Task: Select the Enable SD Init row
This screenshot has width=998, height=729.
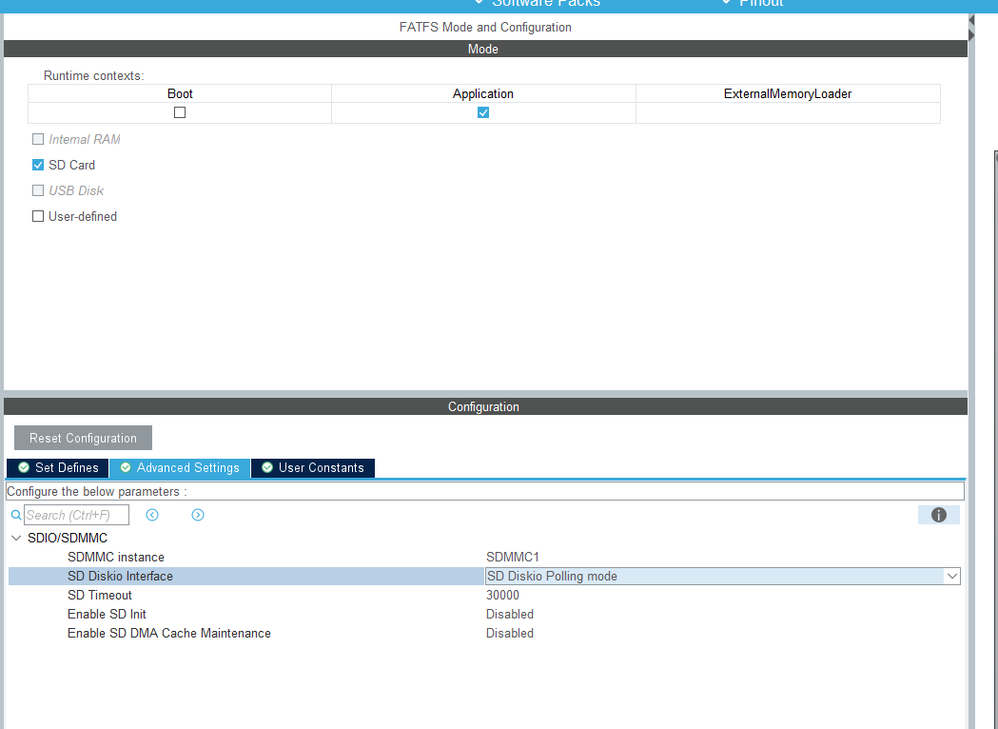Action: [484, 614]
